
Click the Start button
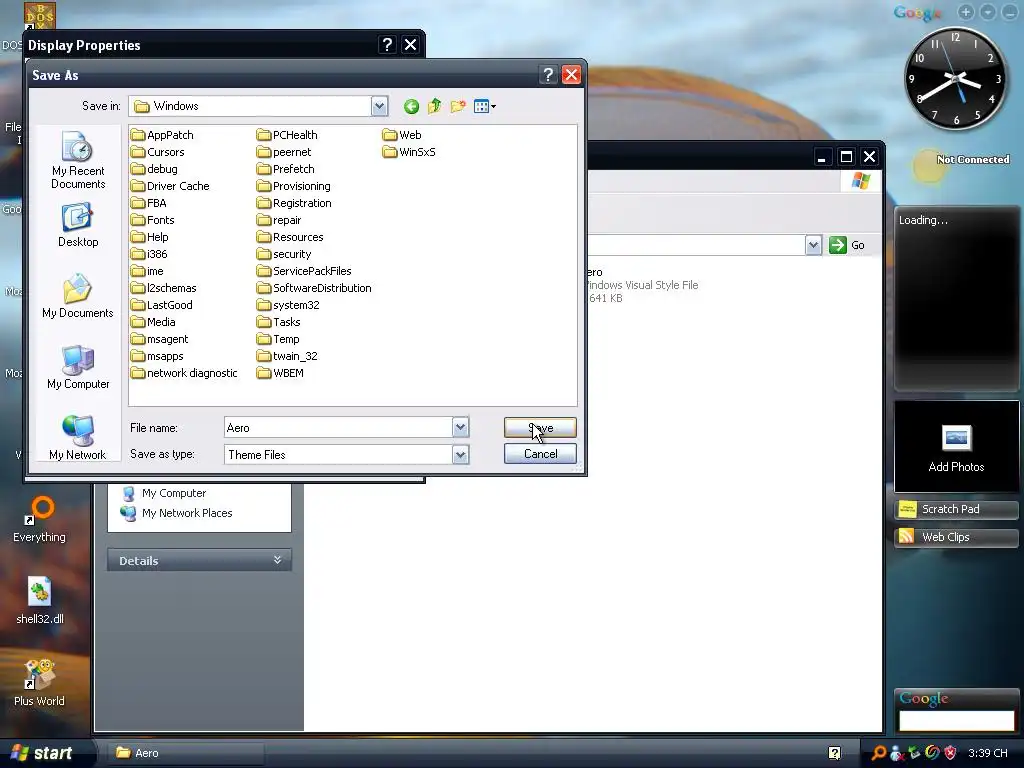click(42, 753)
